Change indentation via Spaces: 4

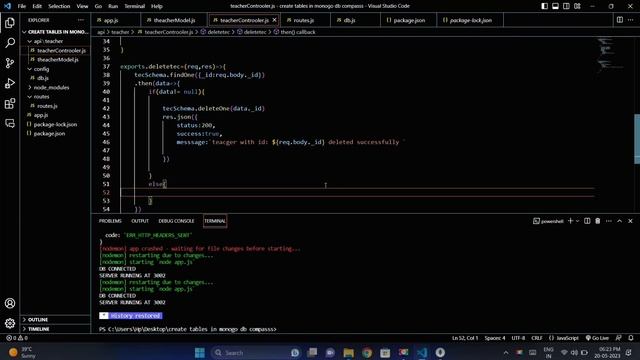pos(495,338)
